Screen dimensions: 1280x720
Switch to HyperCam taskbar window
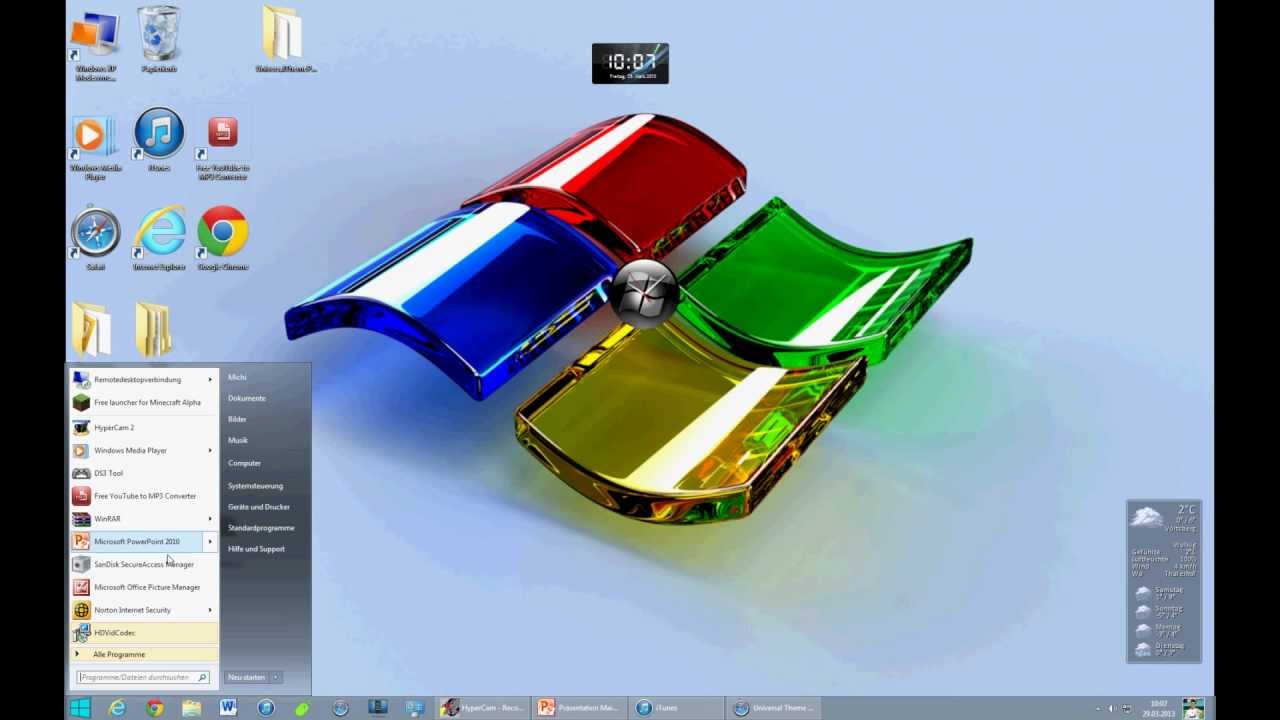point(483,708)
